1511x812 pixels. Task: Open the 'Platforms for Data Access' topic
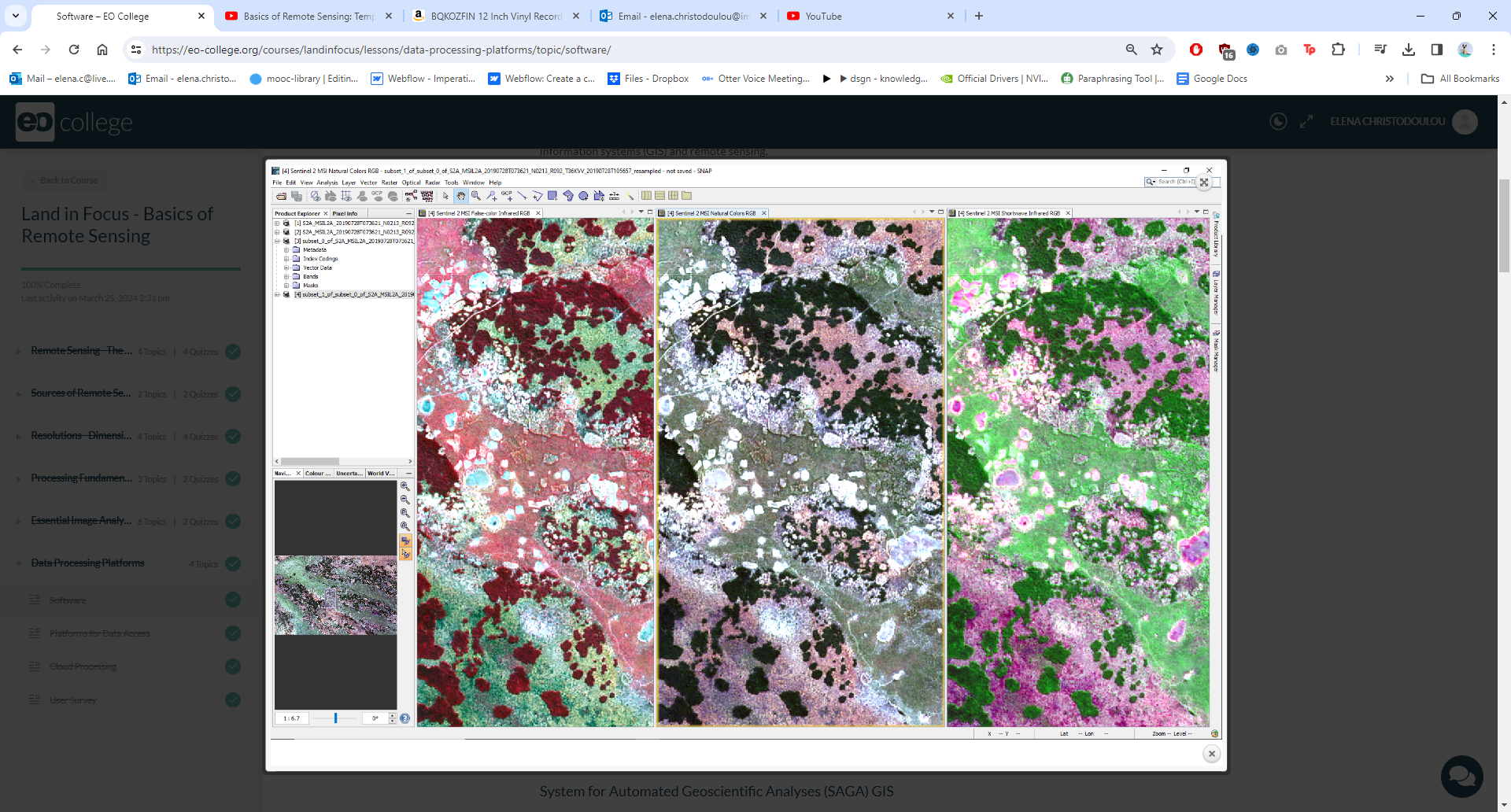pyautogui.click(x=99, y=633)
